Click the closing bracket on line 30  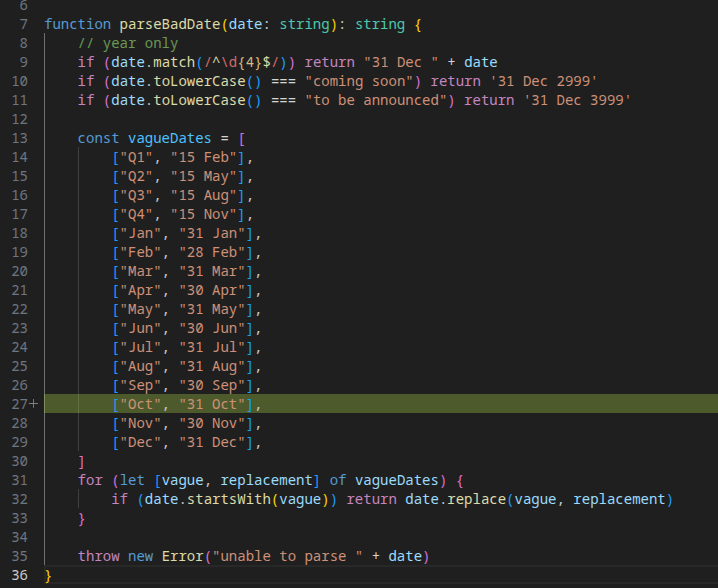[x=82, y=462]
